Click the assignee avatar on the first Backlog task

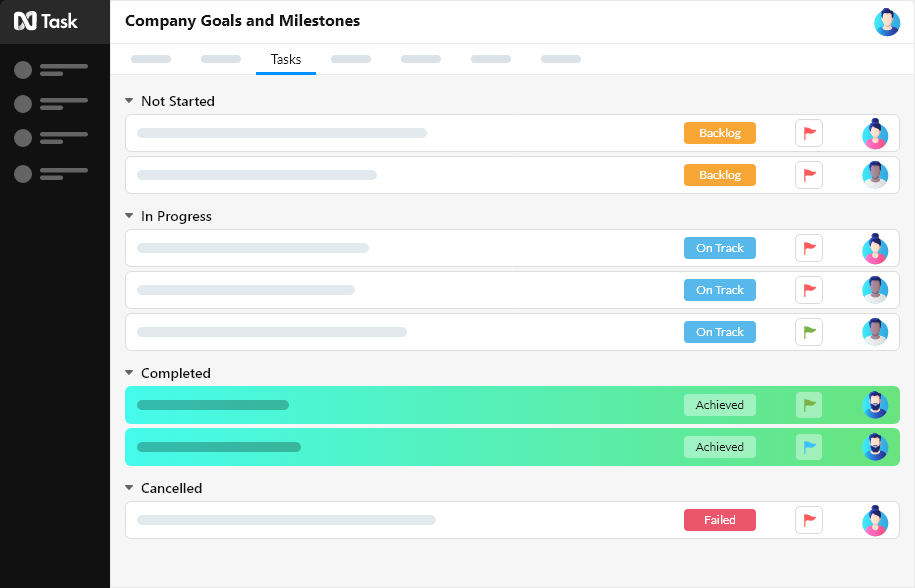tap(874, 132)
